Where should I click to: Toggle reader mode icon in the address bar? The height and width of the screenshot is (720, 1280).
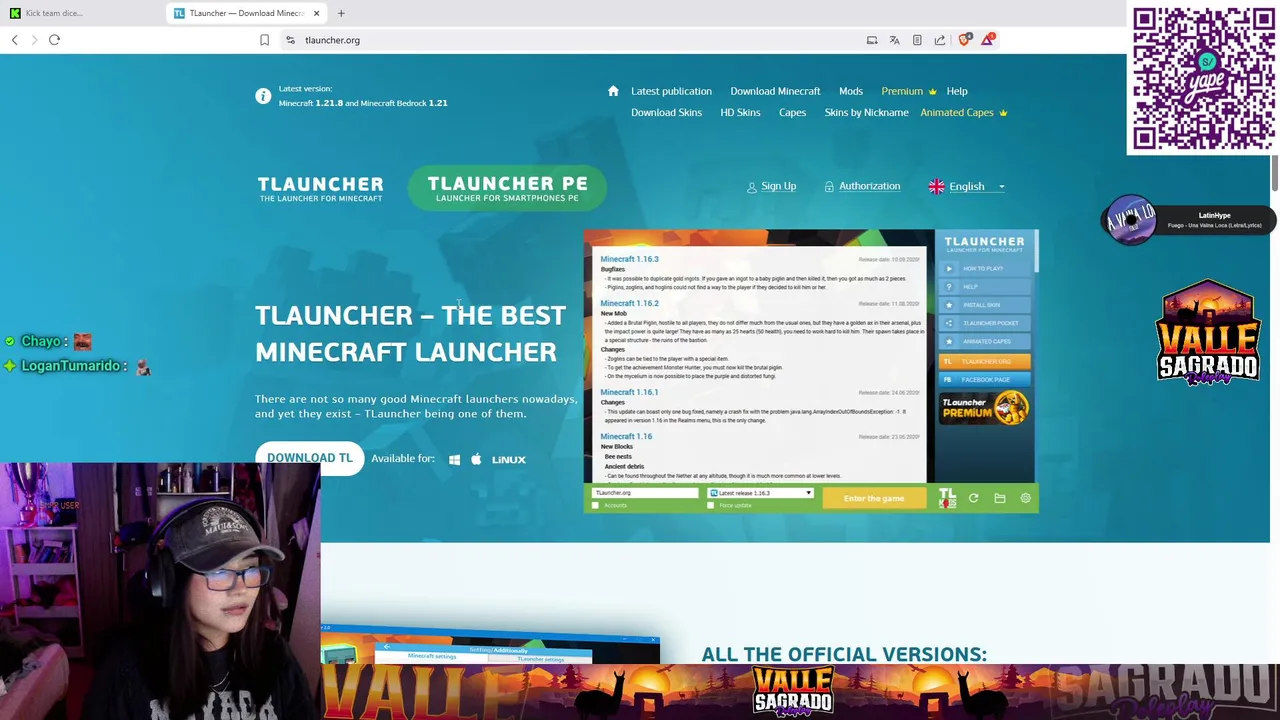pyautogui.click(x=917, y=40)
